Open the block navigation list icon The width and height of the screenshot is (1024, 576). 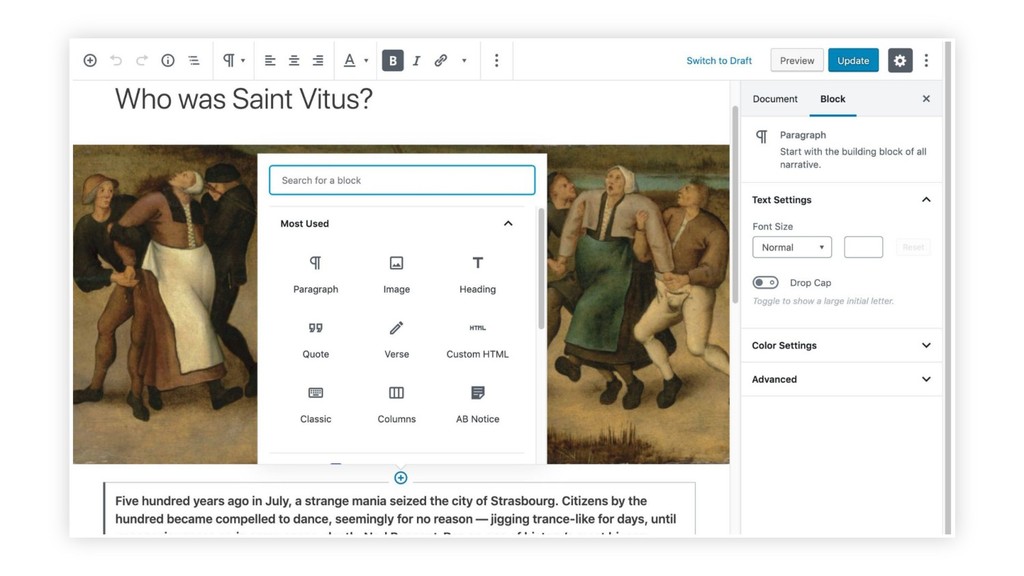click(194, 60)
